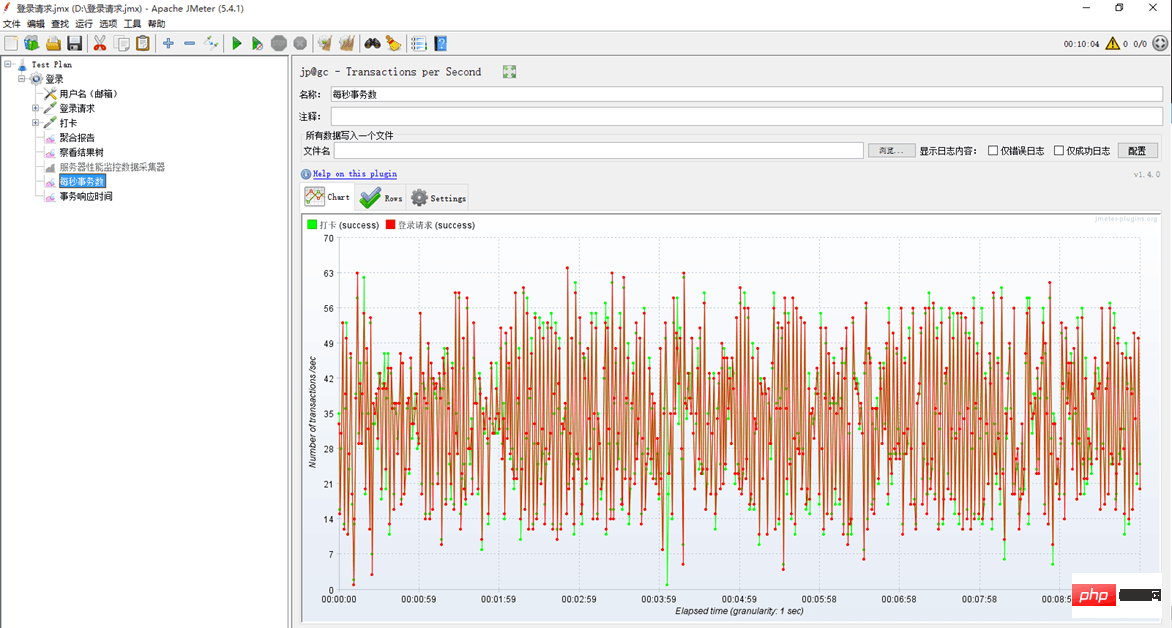Enable the 仅错误日志 checkbox
The height and width of the screenshot is (628, 1172).
point(993,151)
